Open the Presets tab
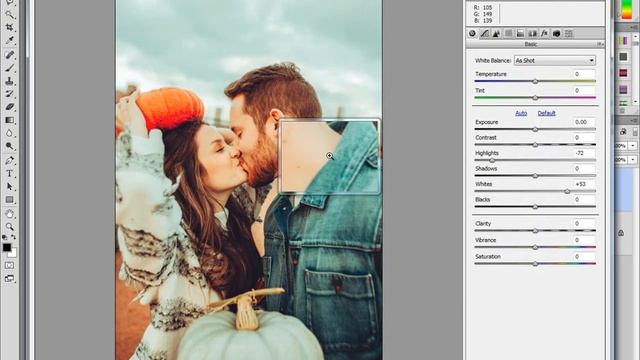Image resolution: width=640 pixels, height=360 pixels. pos(569,33)
